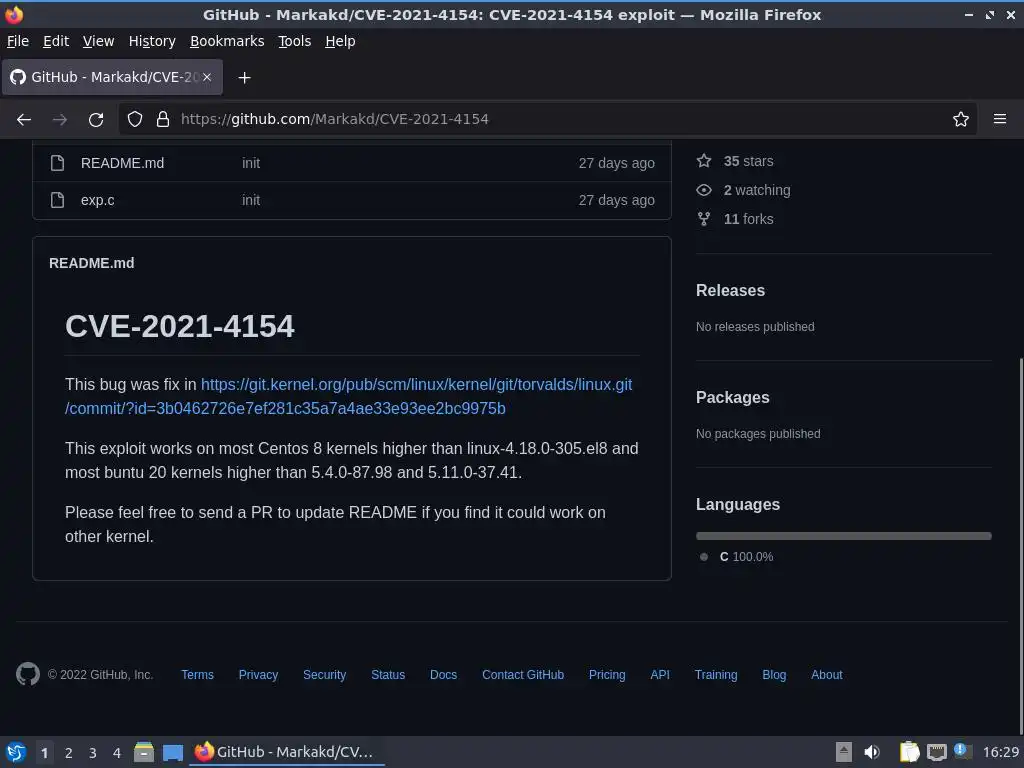Open the Bookmarks menu
This screenshot has height=768, width=1024.
(x=227, y=41)
